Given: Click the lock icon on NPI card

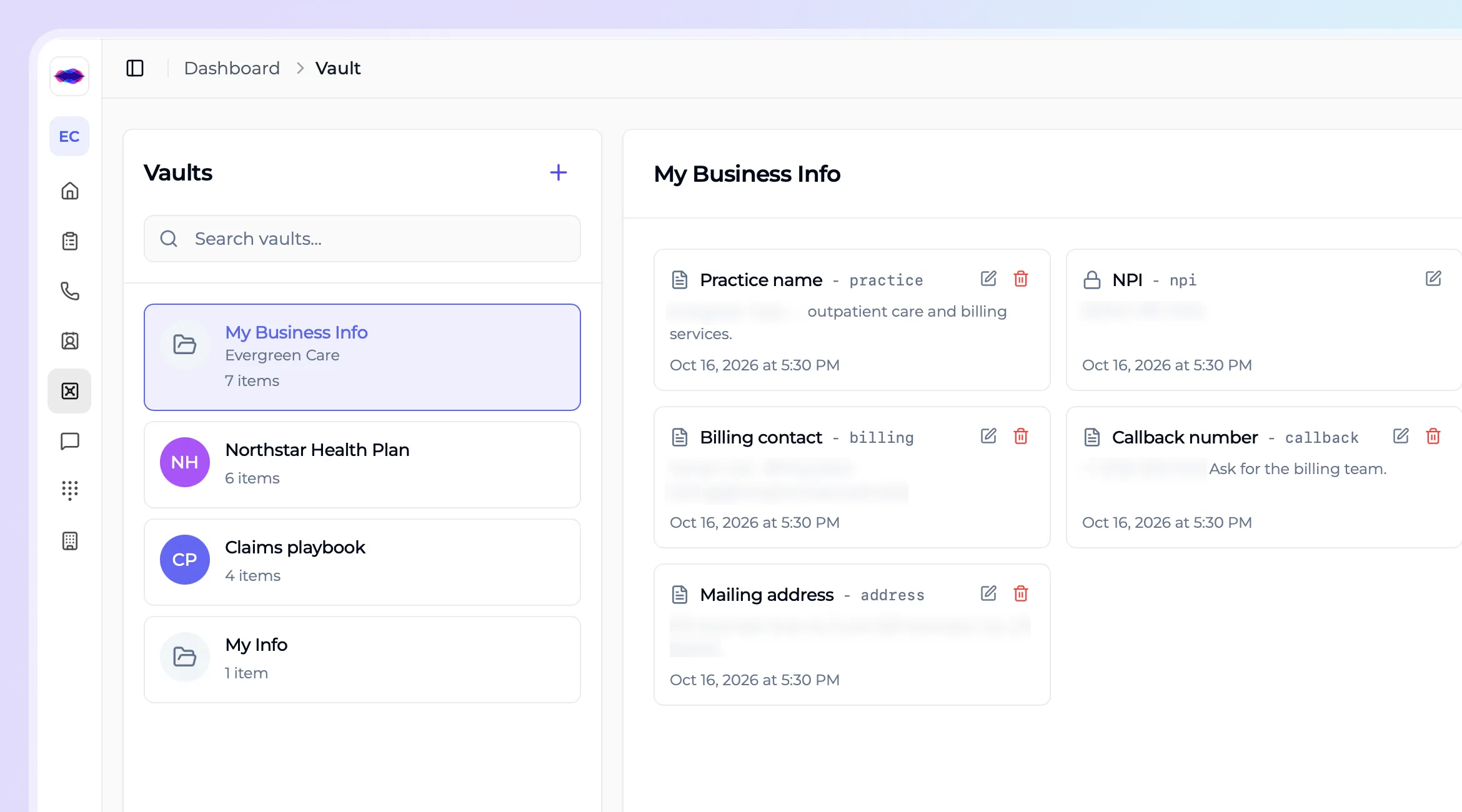Looking at the screenshot, I should [x=1092, y=280].
